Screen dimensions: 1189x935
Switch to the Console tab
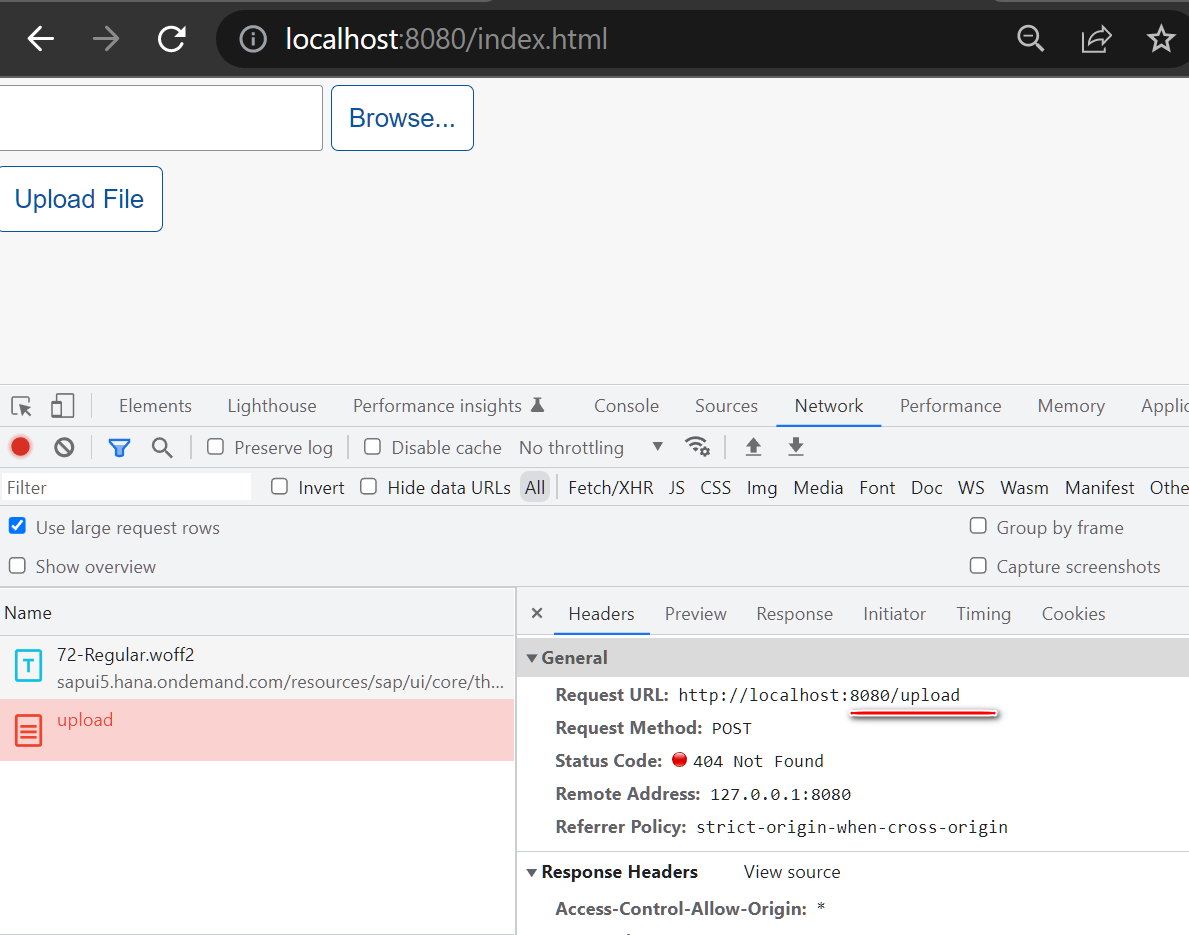tap(626, 406)
